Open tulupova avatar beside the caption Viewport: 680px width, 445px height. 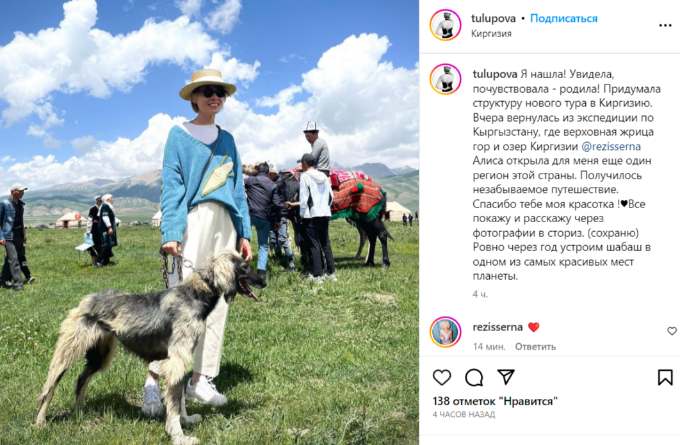point(445,79)
